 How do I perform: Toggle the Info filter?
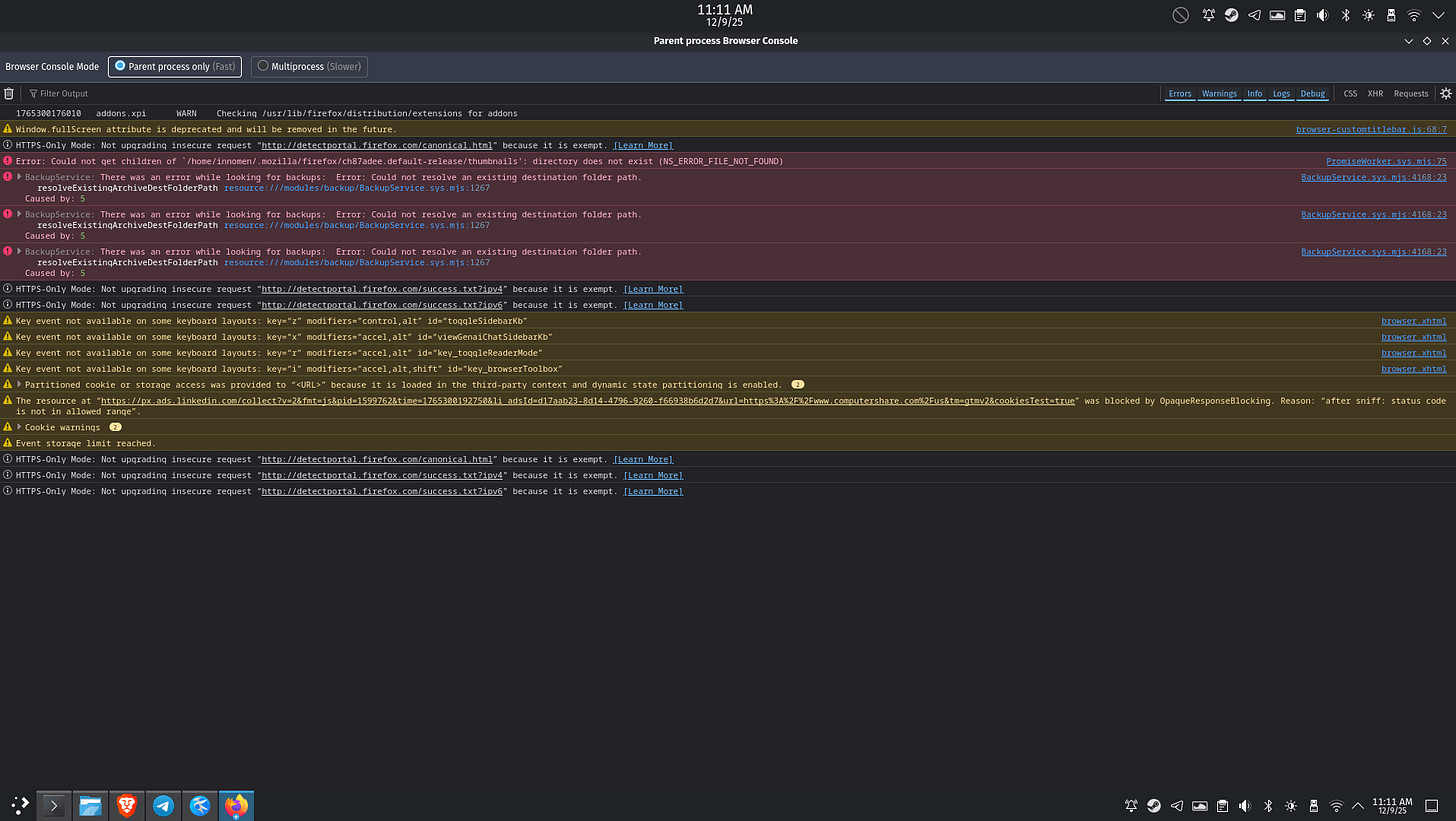(1254, 93)
